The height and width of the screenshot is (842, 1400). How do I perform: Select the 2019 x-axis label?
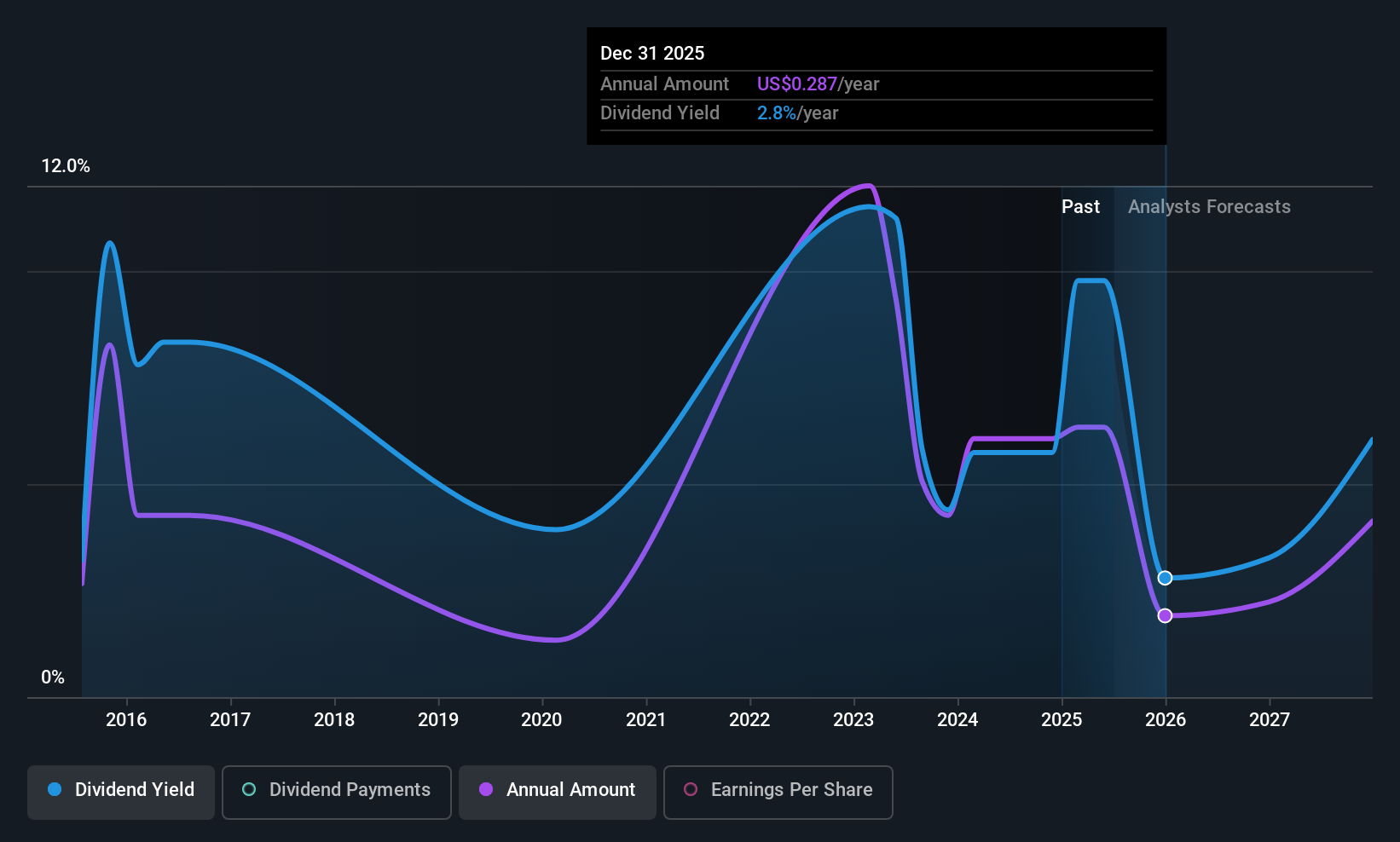point(438,719)
